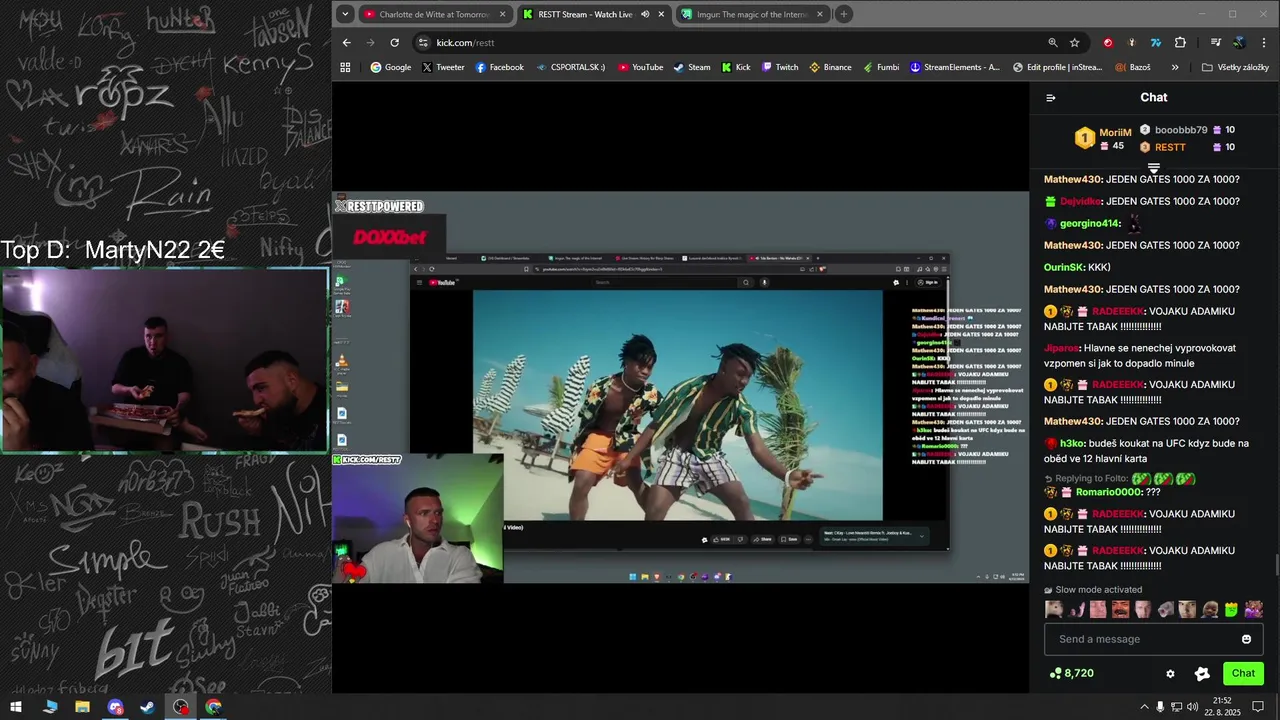Screen dimensions: 1280x720
Task: Open microphone icon in system tray
Action: pyautogui.click(x=1160, y=707)
